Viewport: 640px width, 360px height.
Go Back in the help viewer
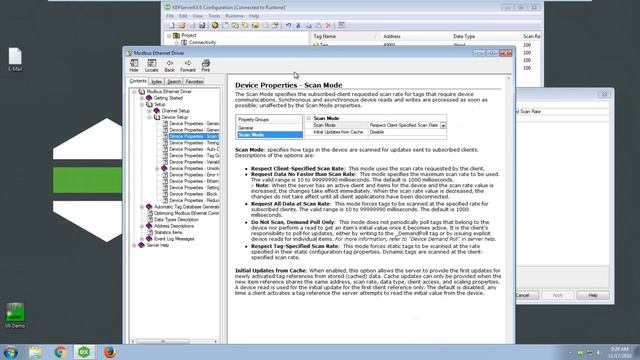click(x=169, y=65)
